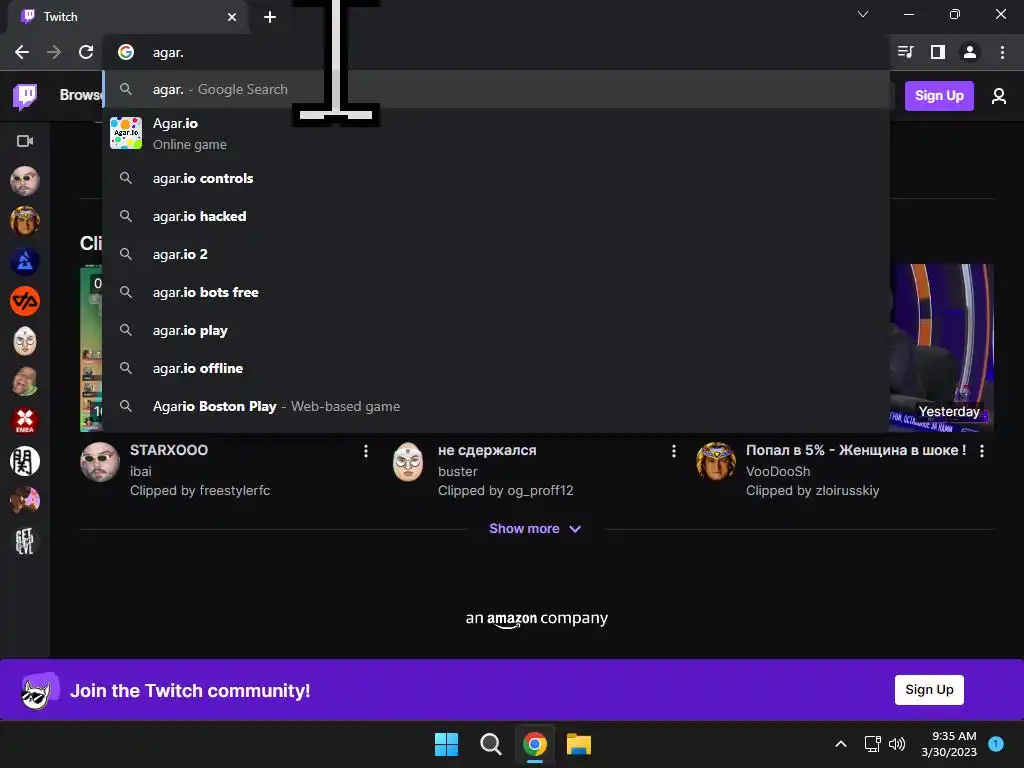Click buster avatar beside не сдержался clip

click(408, 462)
